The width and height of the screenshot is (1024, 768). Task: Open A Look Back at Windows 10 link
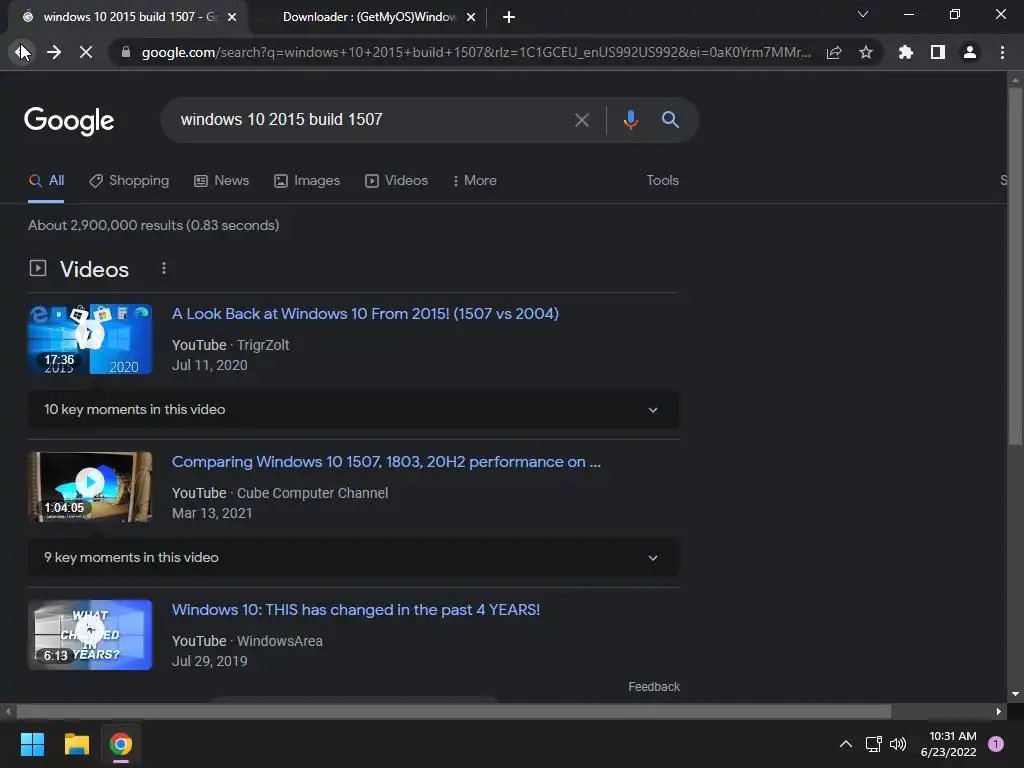pos(365,314)
